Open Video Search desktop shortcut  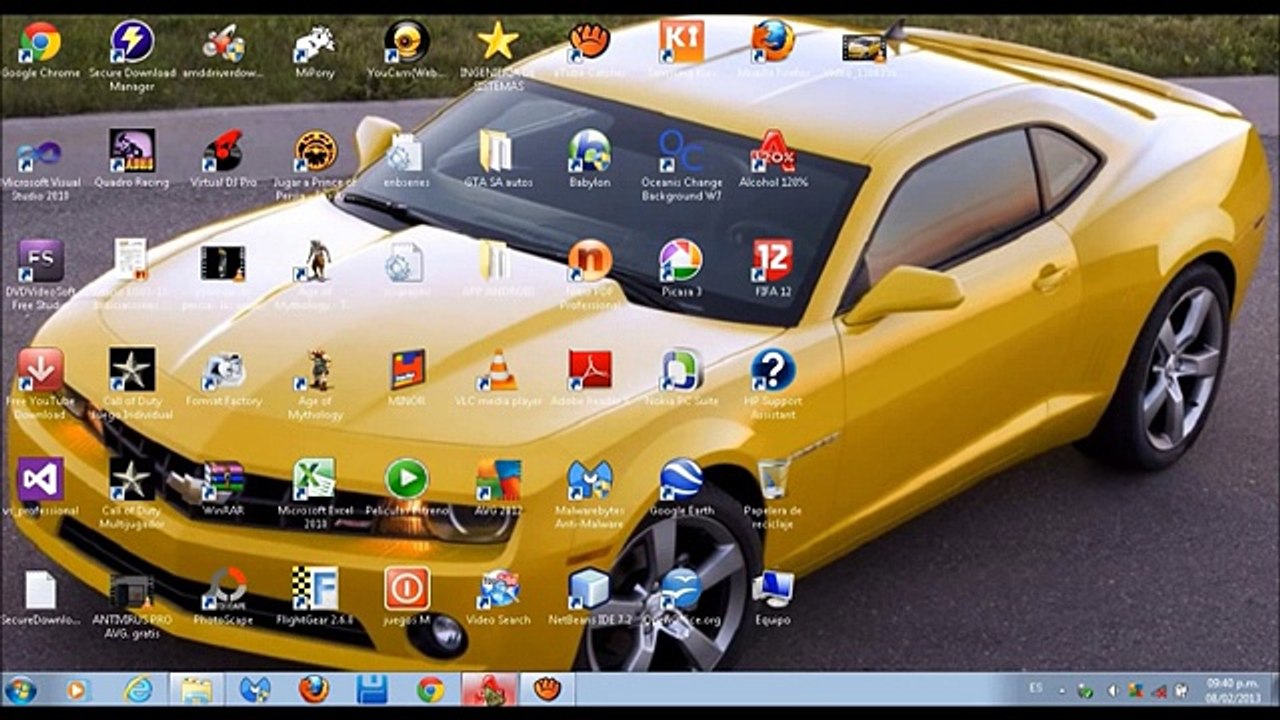(498, 589)
